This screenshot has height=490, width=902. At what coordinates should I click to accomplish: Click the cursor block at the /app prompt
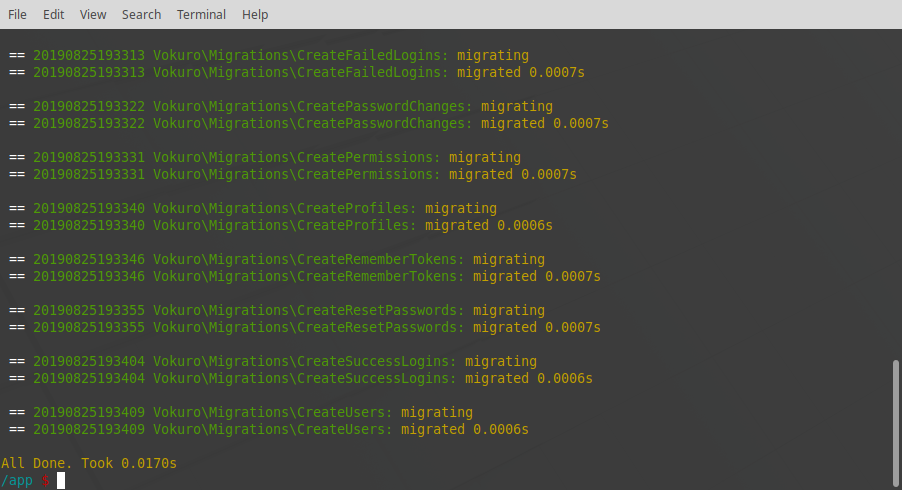[61, 481]
